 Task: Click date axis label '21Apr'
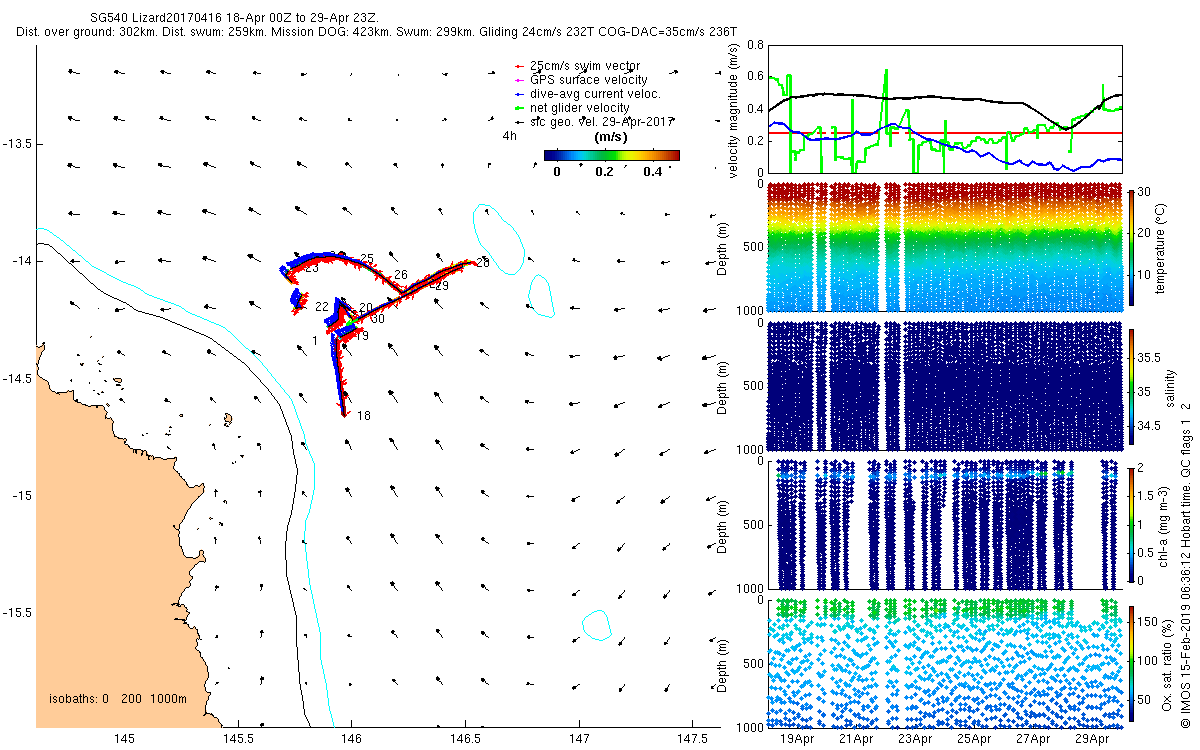(x=856, y=740)
